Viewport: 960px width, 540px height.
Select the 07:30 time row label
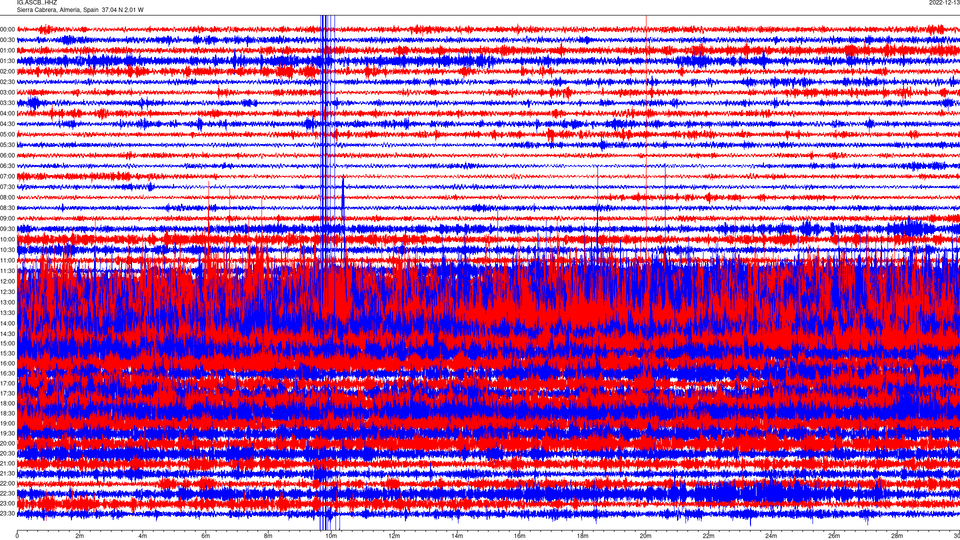[8, 187]
